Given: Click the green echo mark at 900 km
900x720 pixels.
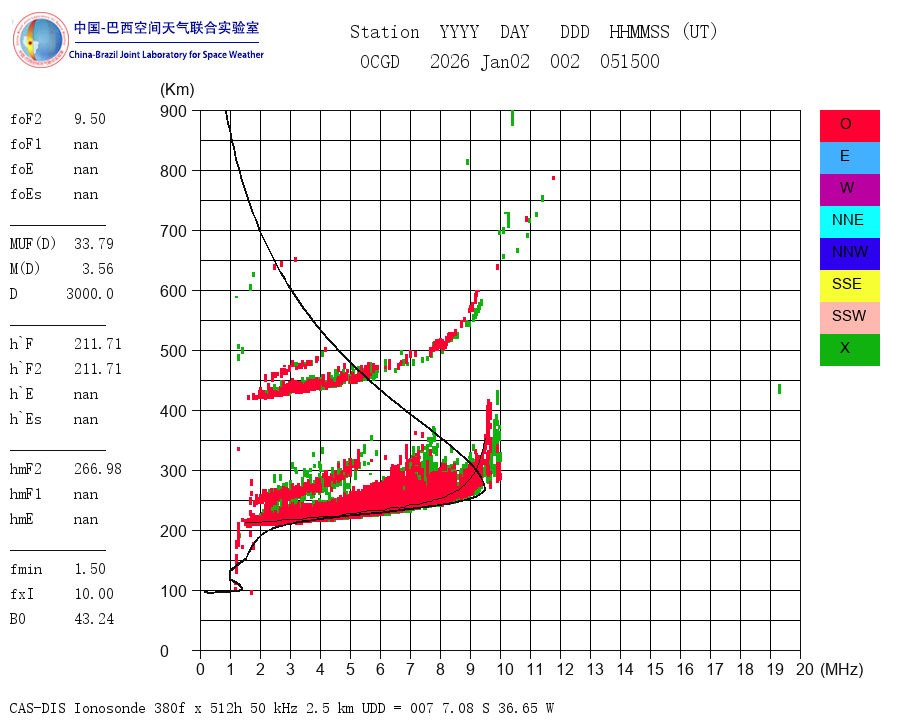Looking at the screenshot, I should [513, 118].
